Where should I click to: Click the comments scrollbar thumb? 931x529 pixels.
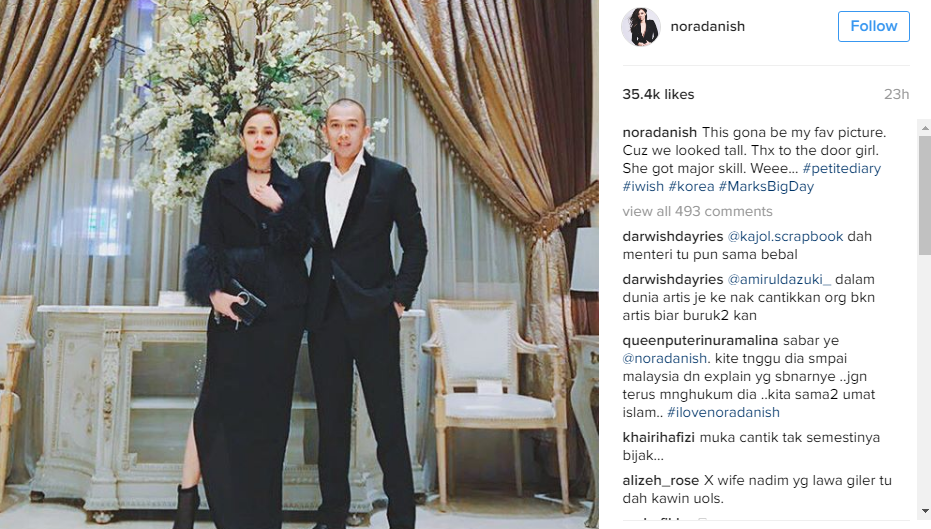point(924,195)
